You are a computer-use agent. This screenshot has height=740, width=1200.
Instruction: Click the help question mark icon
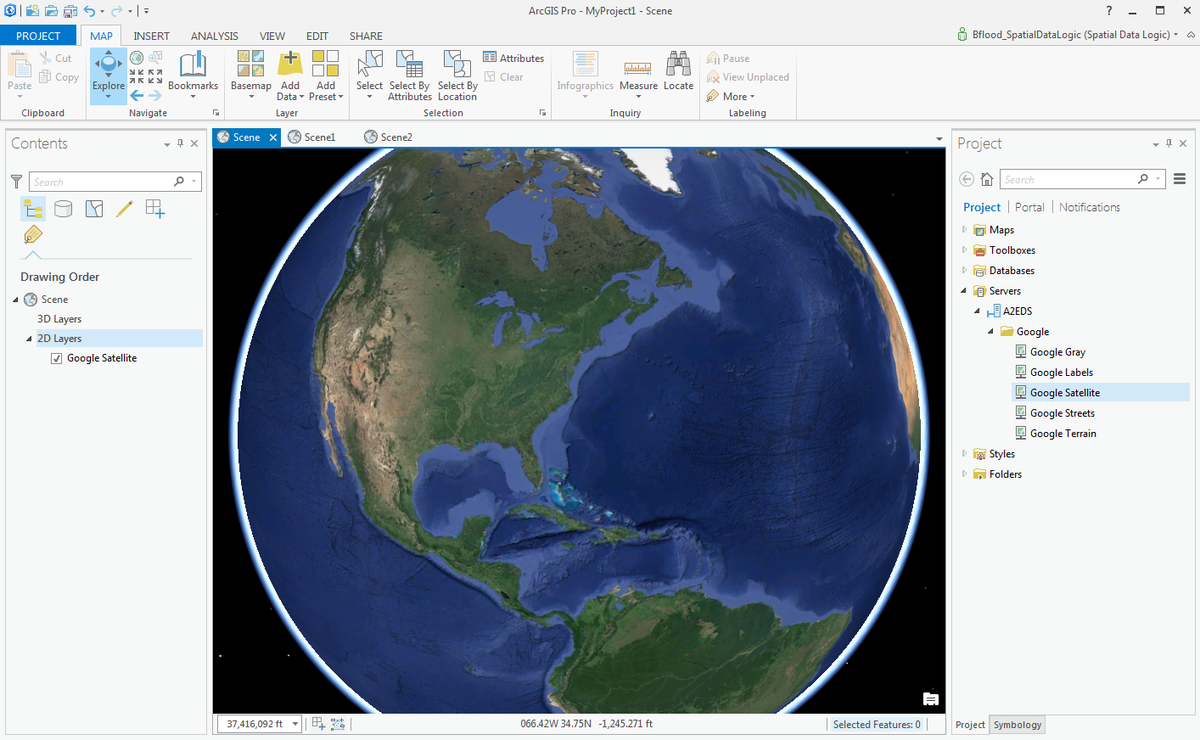tap(1109, 10)
